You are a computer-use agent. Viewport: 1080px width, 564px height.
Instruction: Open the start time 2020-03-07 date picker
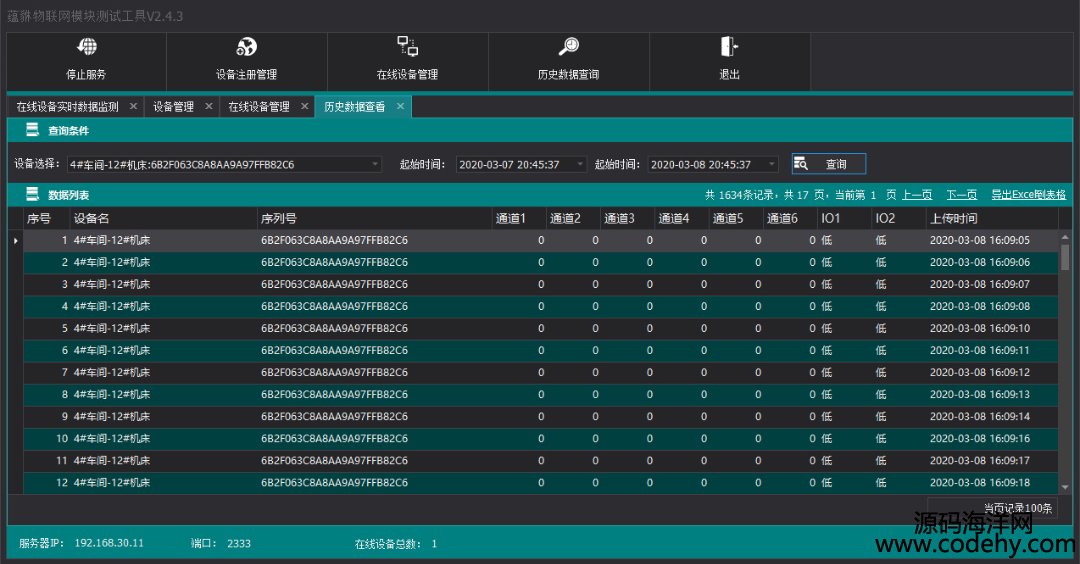pyautogui.click(x=580, y=165)
